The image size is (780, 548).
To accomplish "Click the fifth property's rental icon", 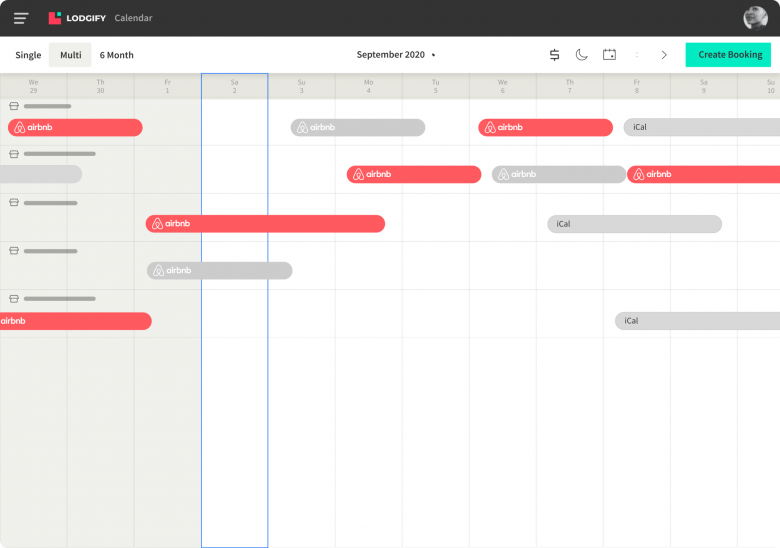I will click(x=14, y=298).
